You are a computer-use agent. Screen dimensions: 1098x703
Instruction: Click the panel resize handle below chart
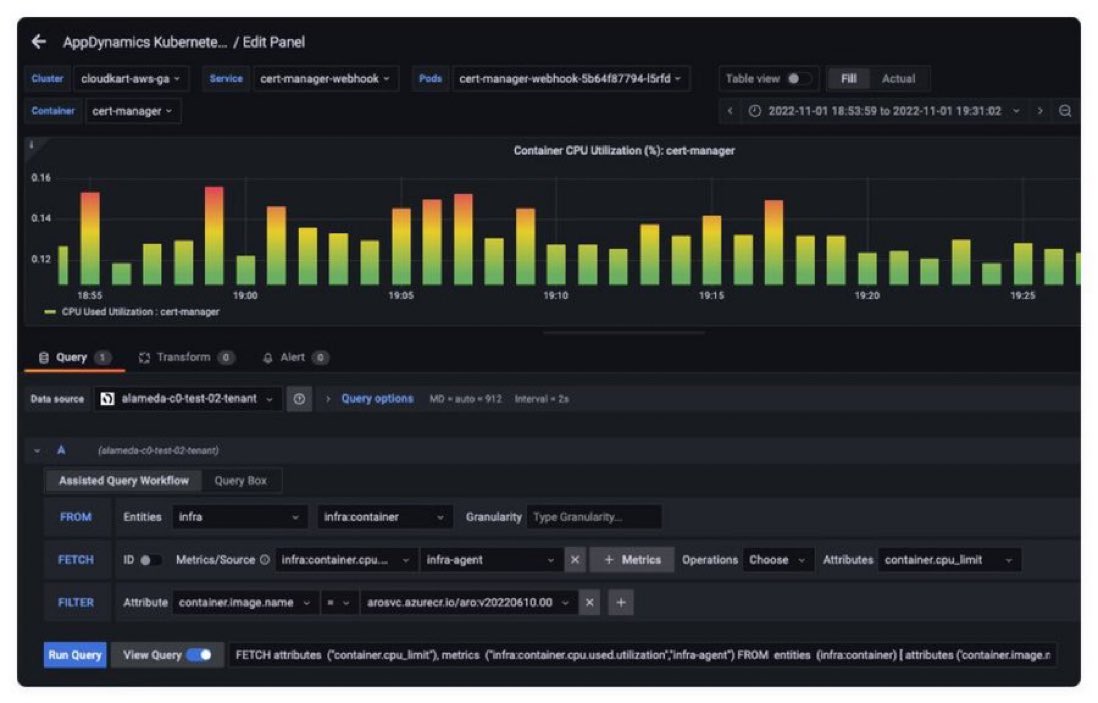pyautogui.click(x=624, y=333)
